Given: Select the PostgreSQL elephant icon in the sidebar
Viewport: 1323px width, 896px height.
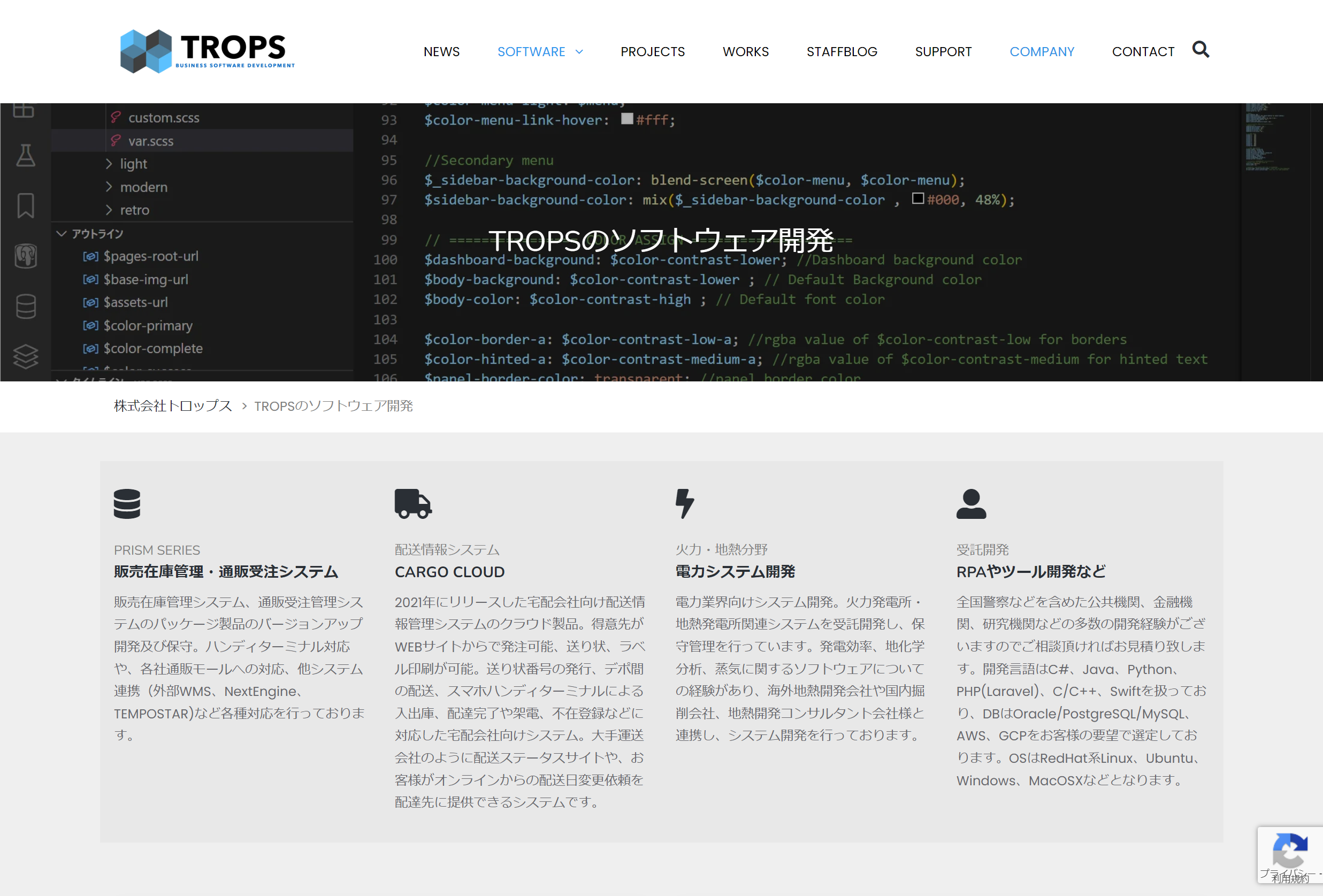Looking at the screenshot, I should (25, 256).
